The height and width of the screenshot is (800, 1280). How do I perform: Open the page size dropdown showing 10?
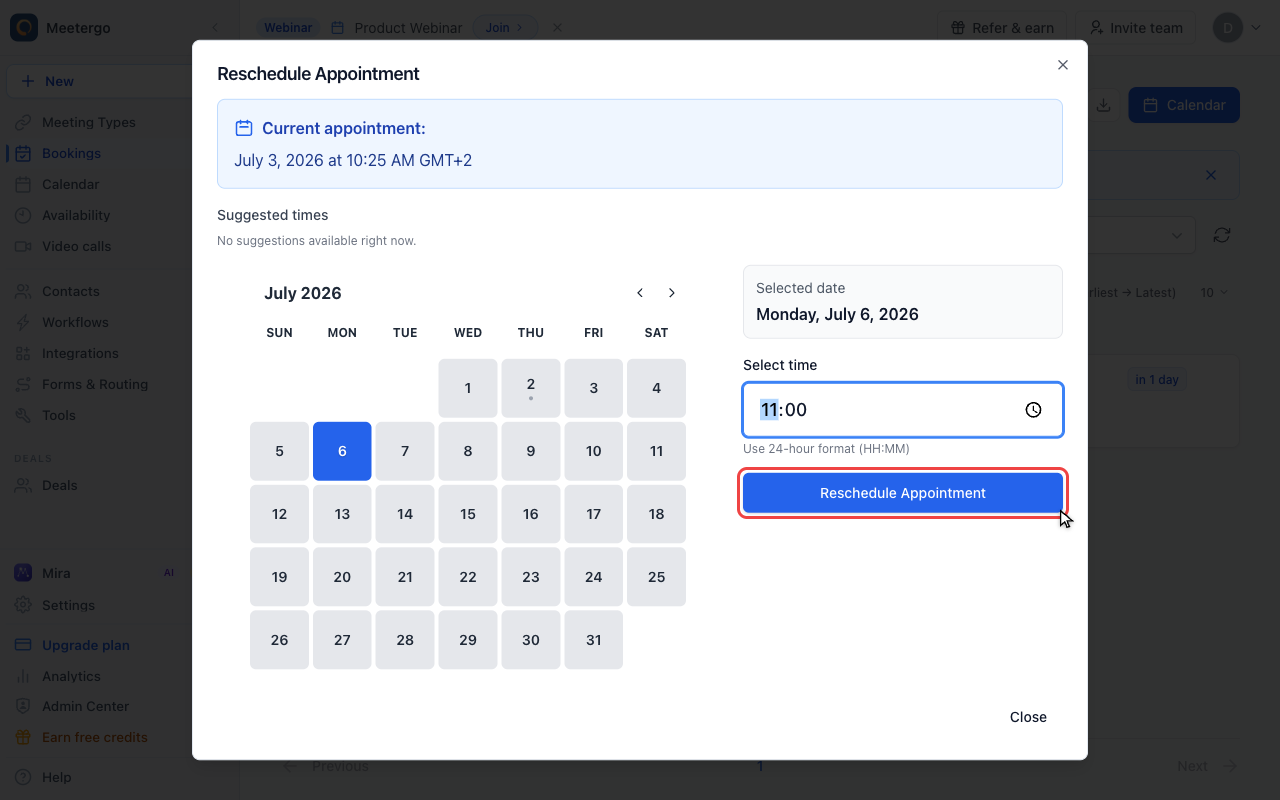tap(1214, 293)
